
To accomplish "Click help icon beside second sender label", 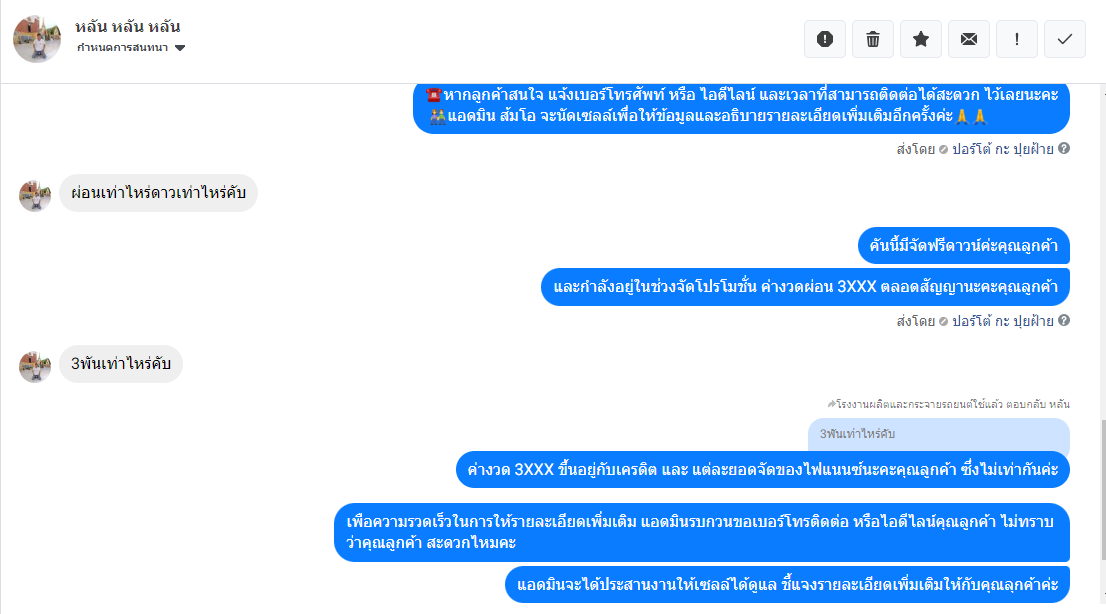I will pos(1064,320).
